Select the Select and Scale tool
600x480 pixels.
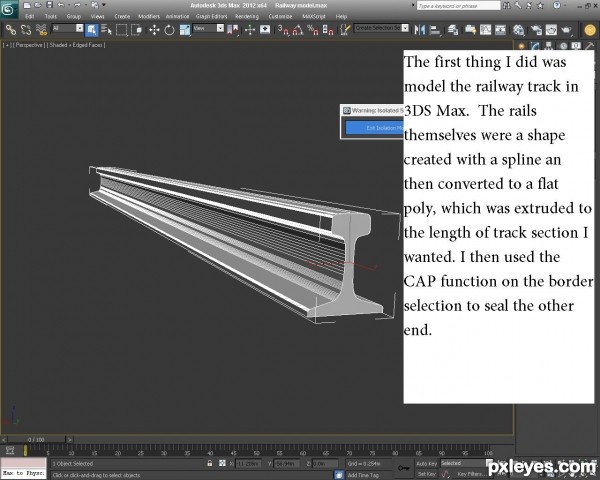click(185, 30)
